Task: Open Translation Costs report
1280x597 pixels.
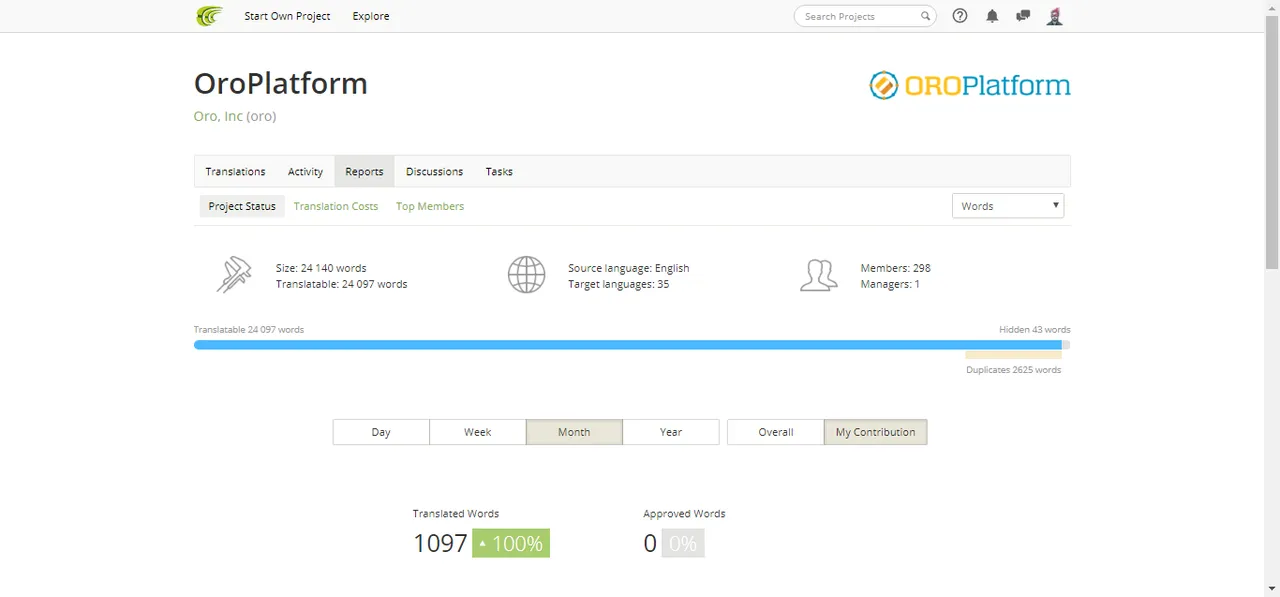Action: coord(336,206)
